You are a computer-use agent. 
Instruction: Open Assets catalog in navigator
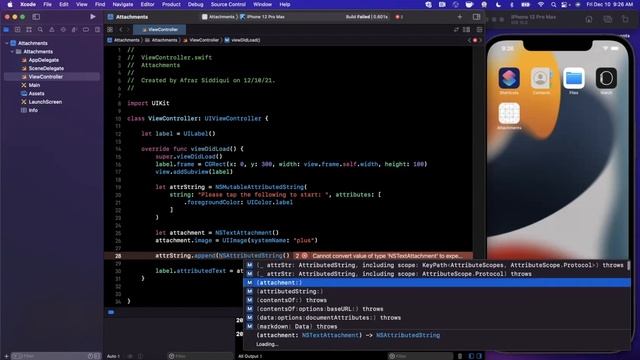click(x=36, y=93)
